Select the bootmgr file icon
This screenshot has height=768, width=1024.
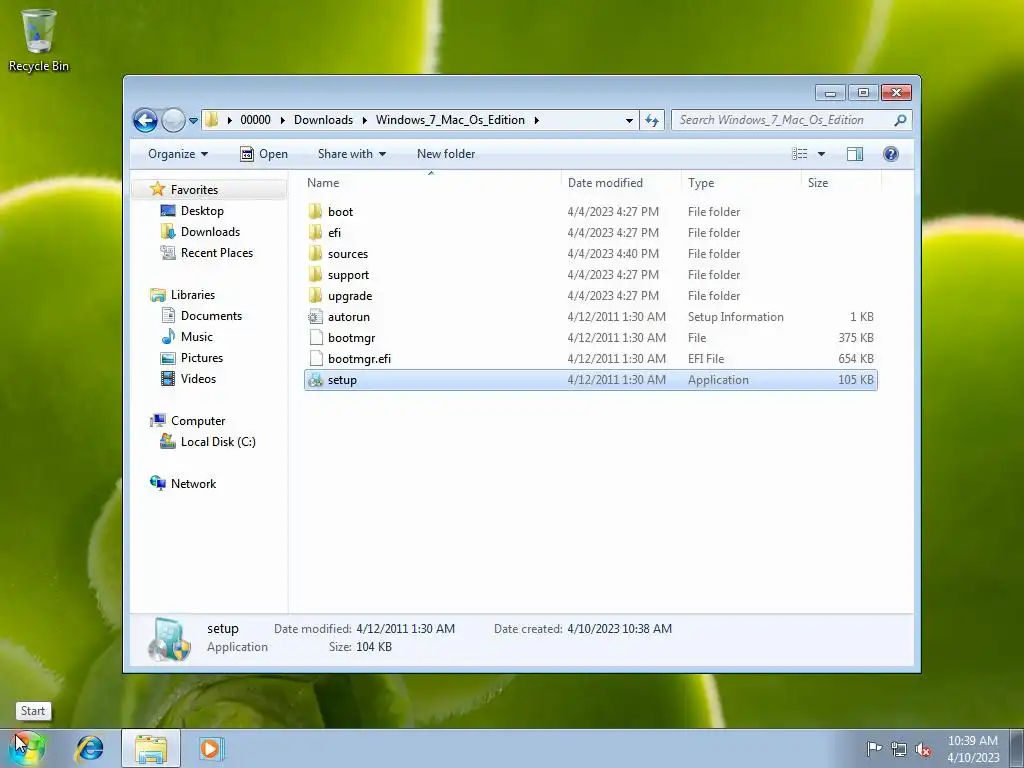tap(315, 338)
